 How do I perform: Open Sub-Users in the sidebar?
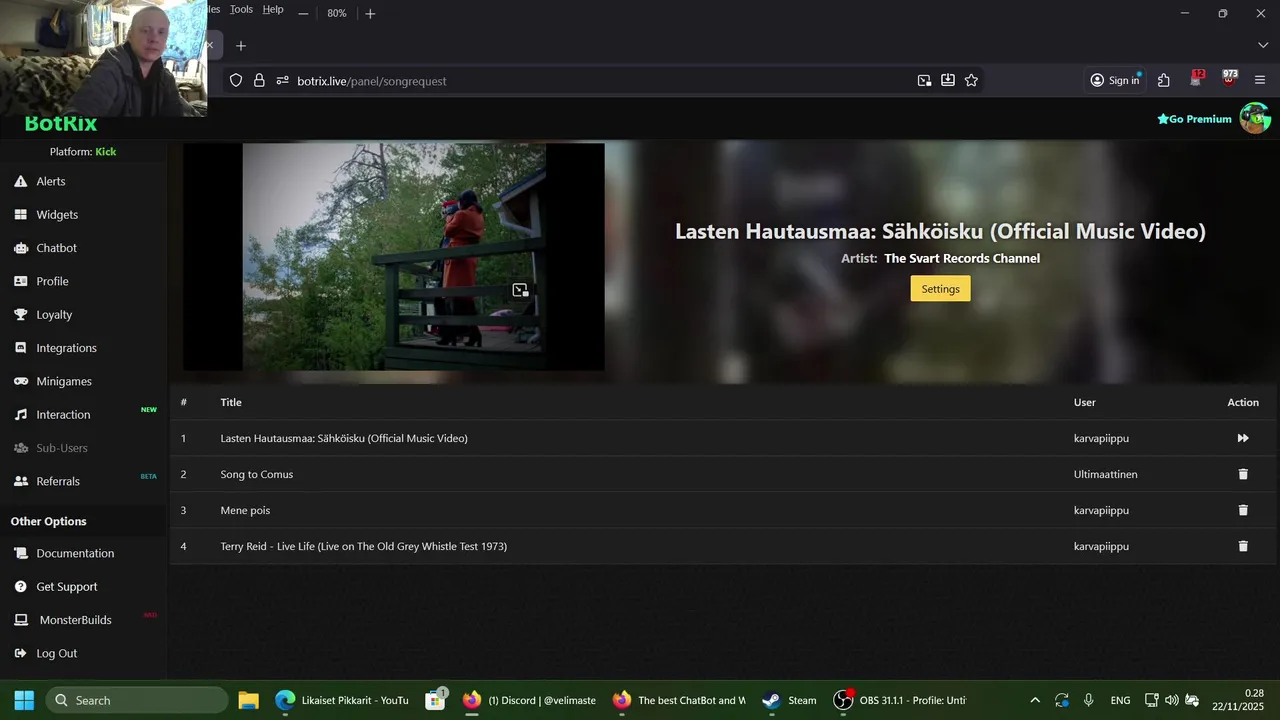(x=62, y=448)
